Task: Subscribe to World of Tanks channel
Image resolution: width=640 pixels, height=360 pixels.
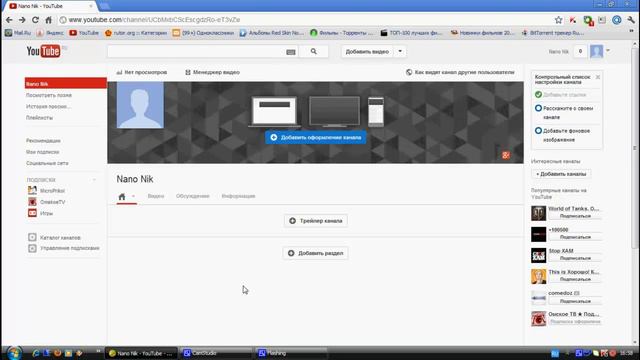Action: 575,216
